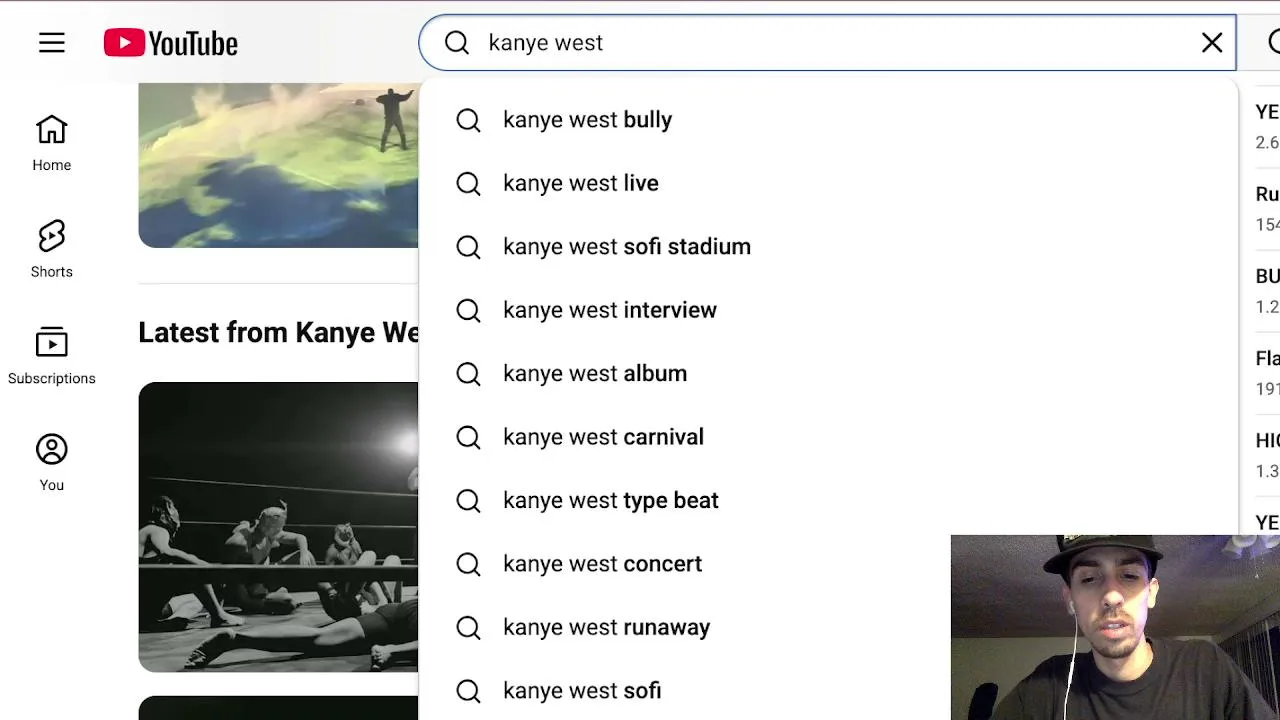Pick the "kanye west sofi stadium" suggestion
Viewport: 1280px width, 720px height.
tap(626, 247)
